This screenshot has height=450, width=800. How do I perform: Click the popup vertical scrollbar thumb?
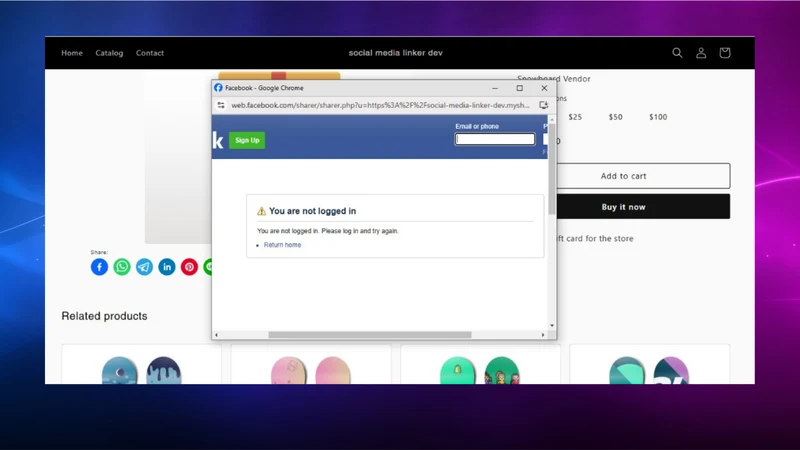coord(552,169)
